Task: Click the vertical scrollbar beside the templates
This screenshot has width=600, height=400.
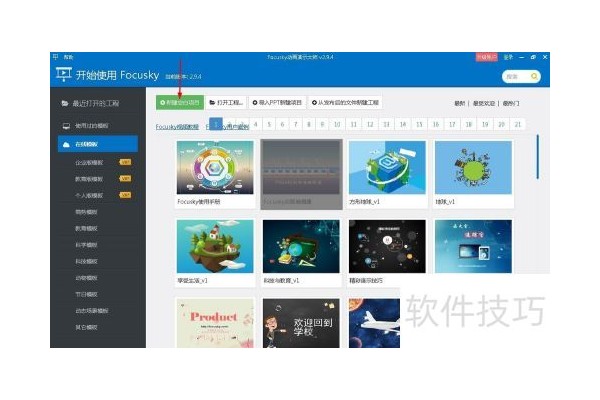Action: (x=538, y=157)
